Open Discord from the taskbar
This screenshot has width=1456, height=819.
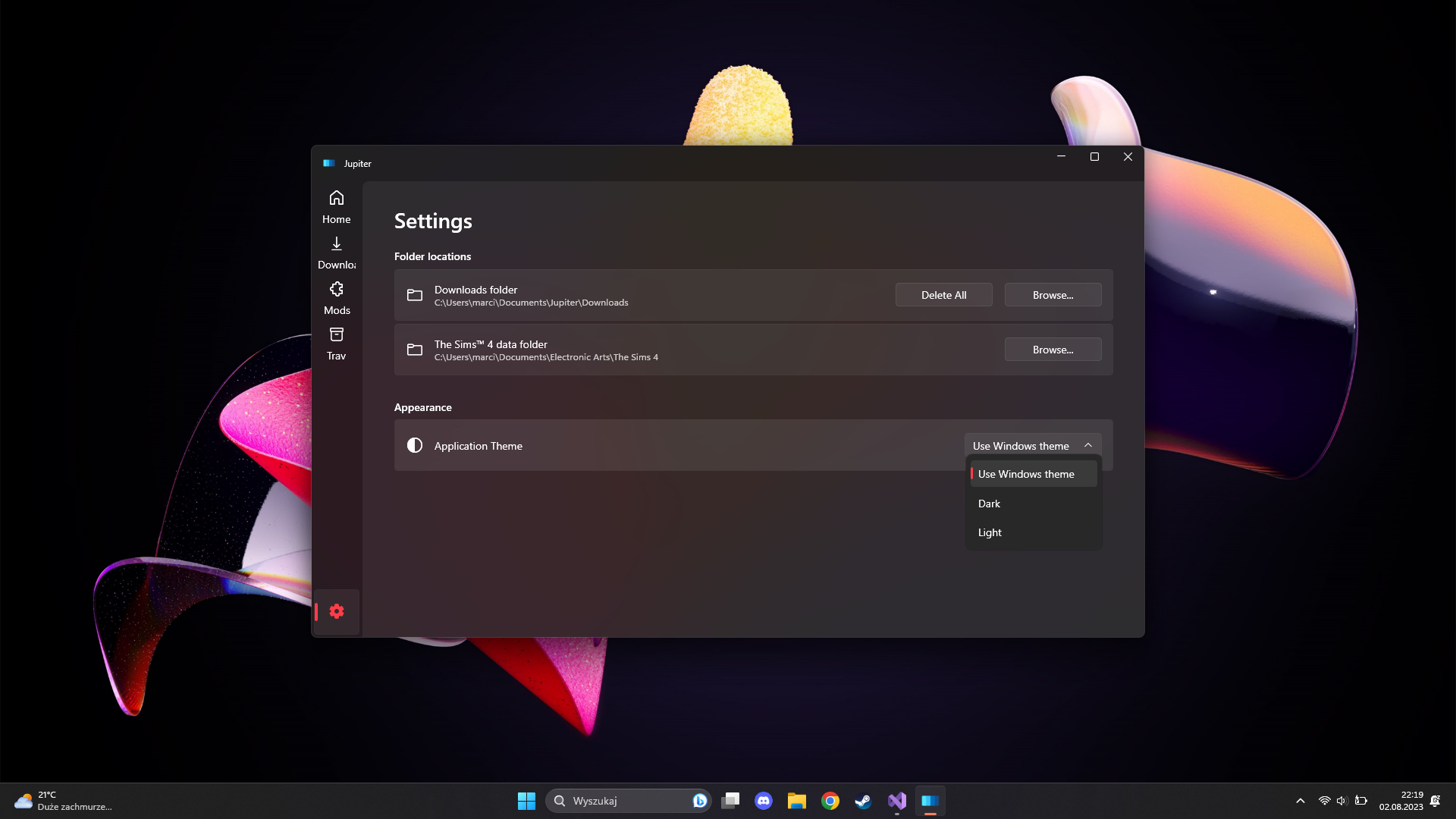[x=764, y=800]
